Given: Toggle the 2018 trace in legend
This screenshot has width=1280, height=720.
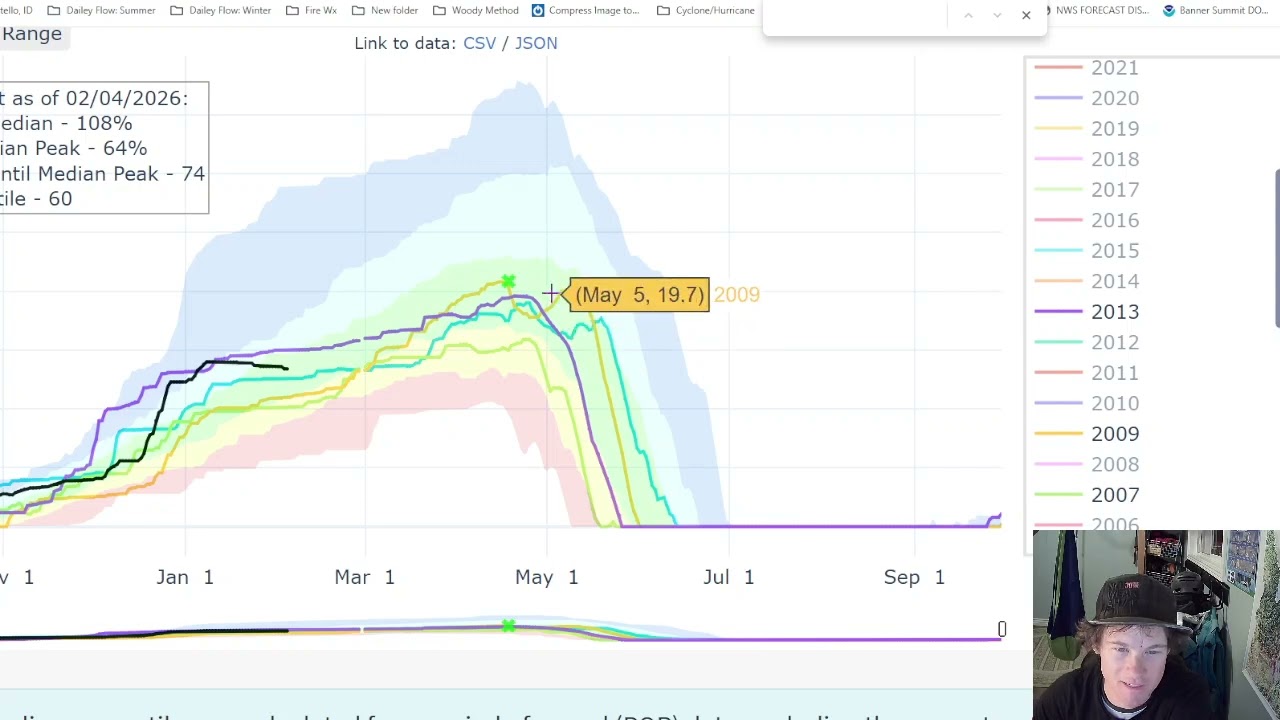Looking at the screenshot, I should [1086, 159].
